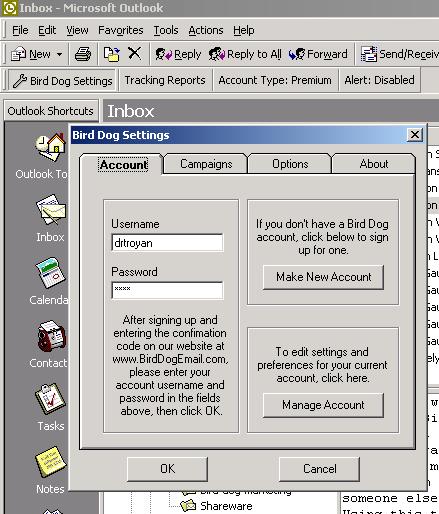Click the Password input field

tap(167, 290)
